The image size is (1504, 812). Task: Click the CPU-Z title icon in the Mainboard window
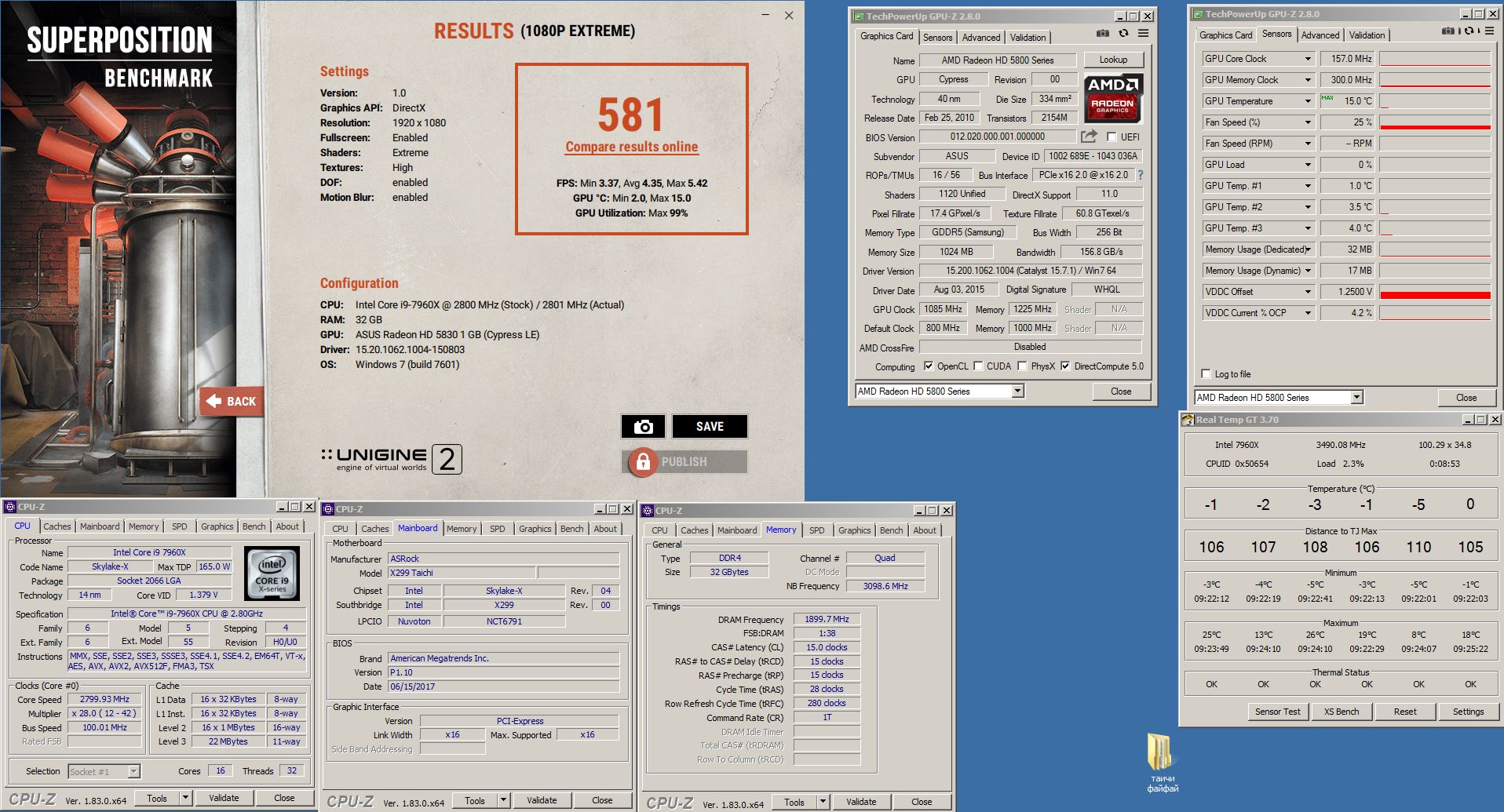tap(328, 509)
